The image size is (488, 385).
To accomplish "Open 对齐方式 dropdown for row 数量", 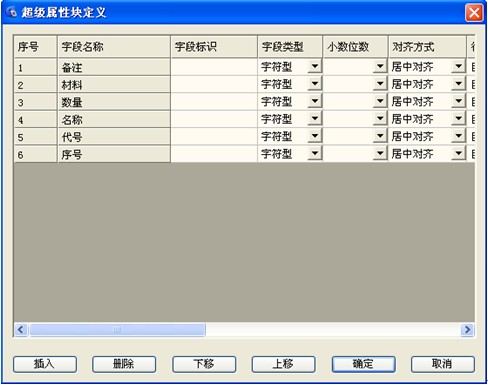I will (x=458, y=101).
